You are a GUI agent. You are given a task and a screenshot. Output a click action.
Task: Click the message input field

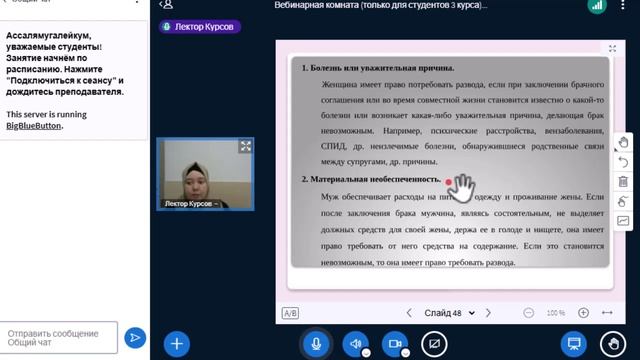(59, 338)
